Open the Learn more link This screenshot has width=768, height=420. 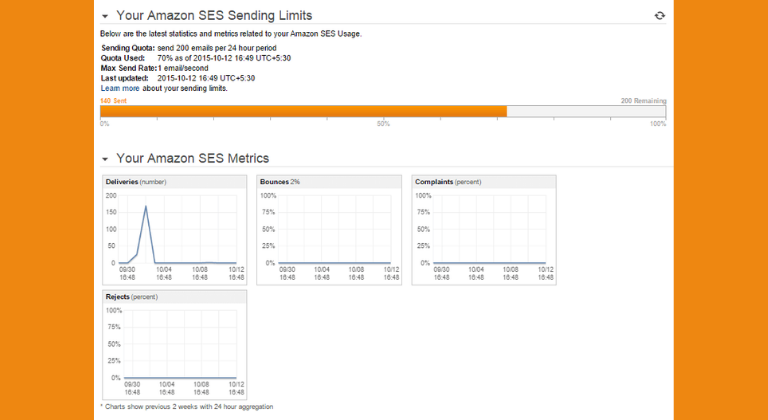(120, 88)
